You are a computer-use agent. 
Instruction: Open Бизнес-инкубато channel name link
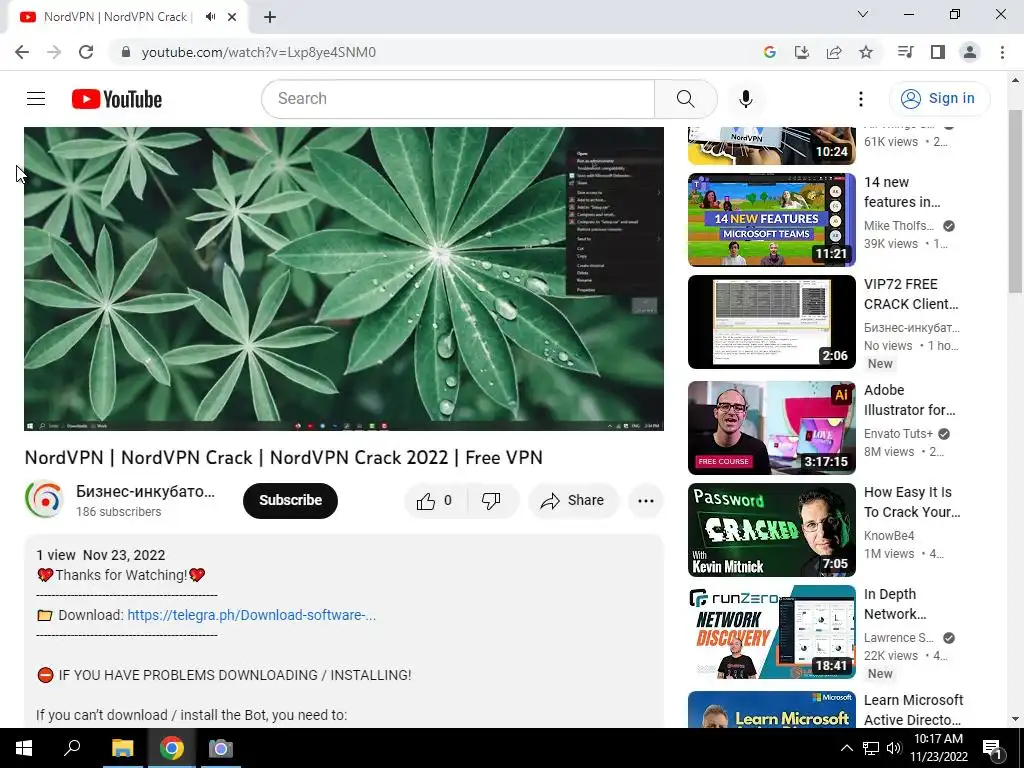point(145,491)
